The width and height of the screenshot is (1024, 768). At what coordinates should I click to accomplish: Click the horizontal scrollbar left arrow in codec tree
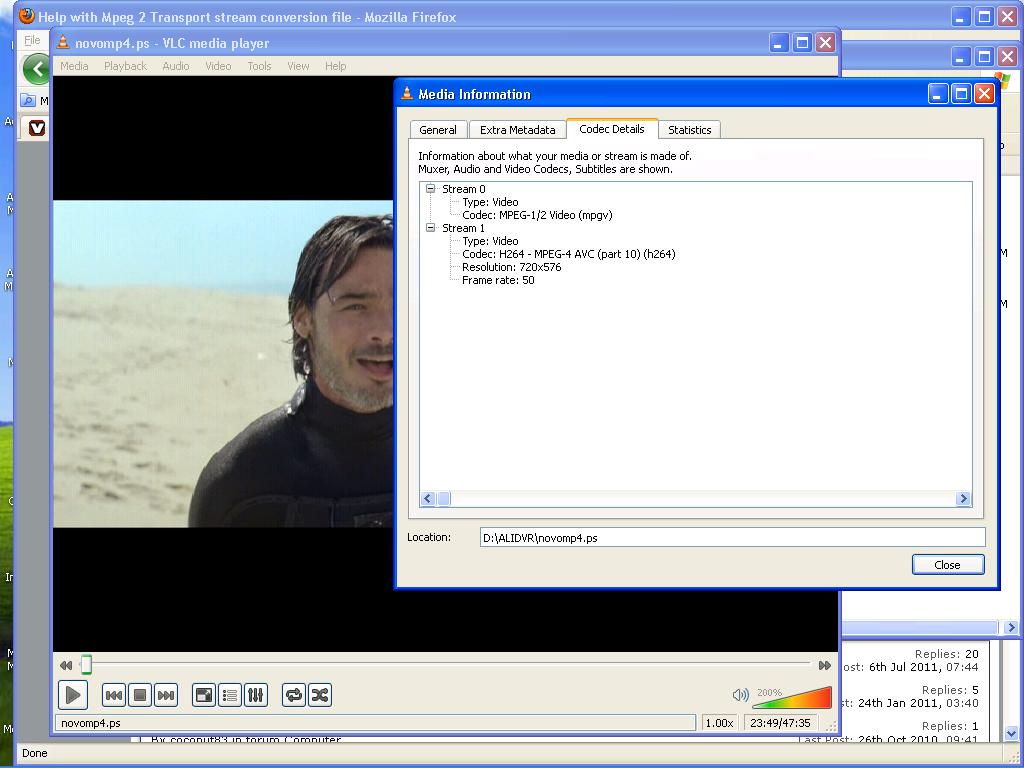tap(428, 499)
